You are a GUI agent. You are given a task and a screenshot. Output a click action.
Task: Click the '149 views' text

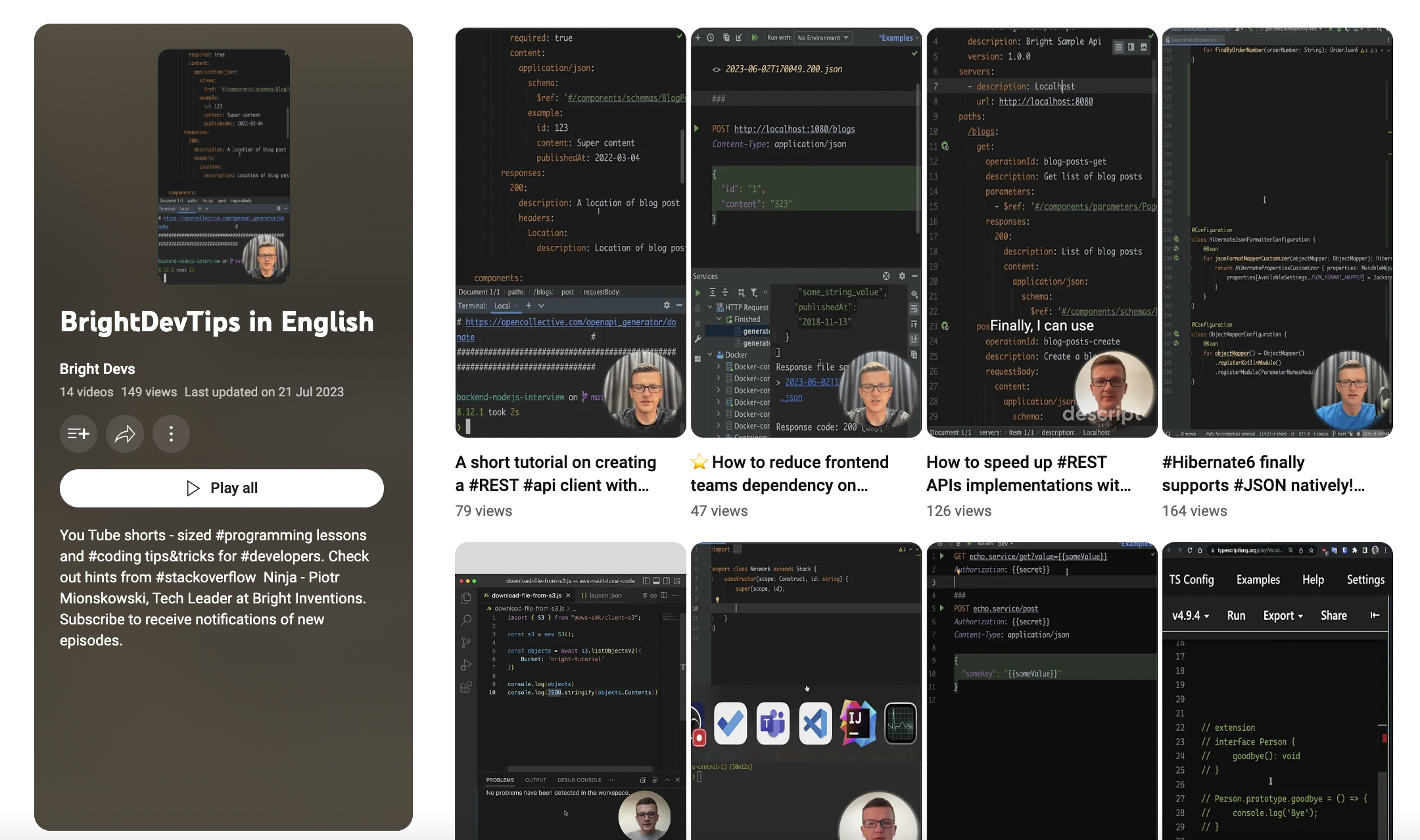tap(149, 392)
